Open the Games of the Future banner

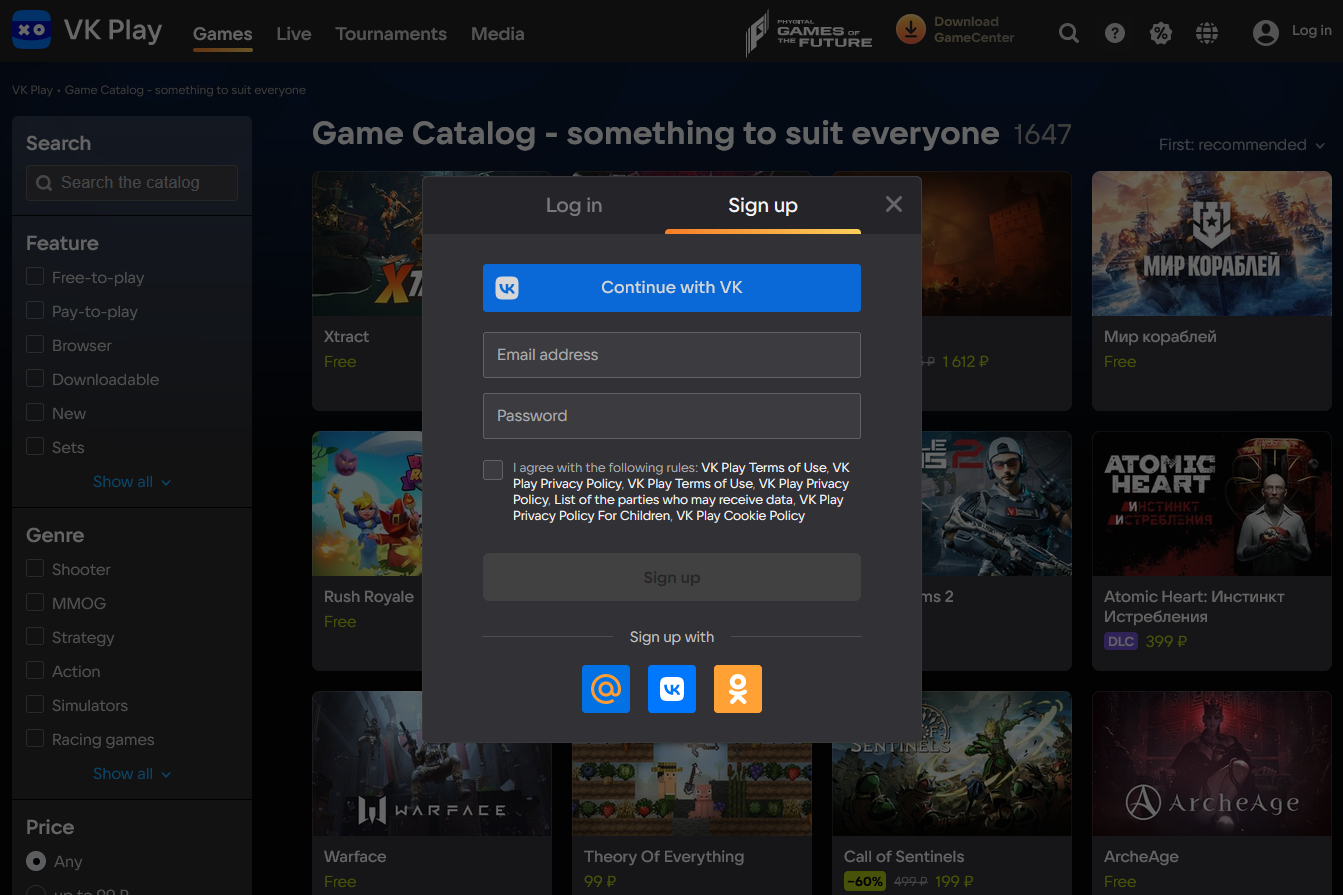[x=809, y=32]
